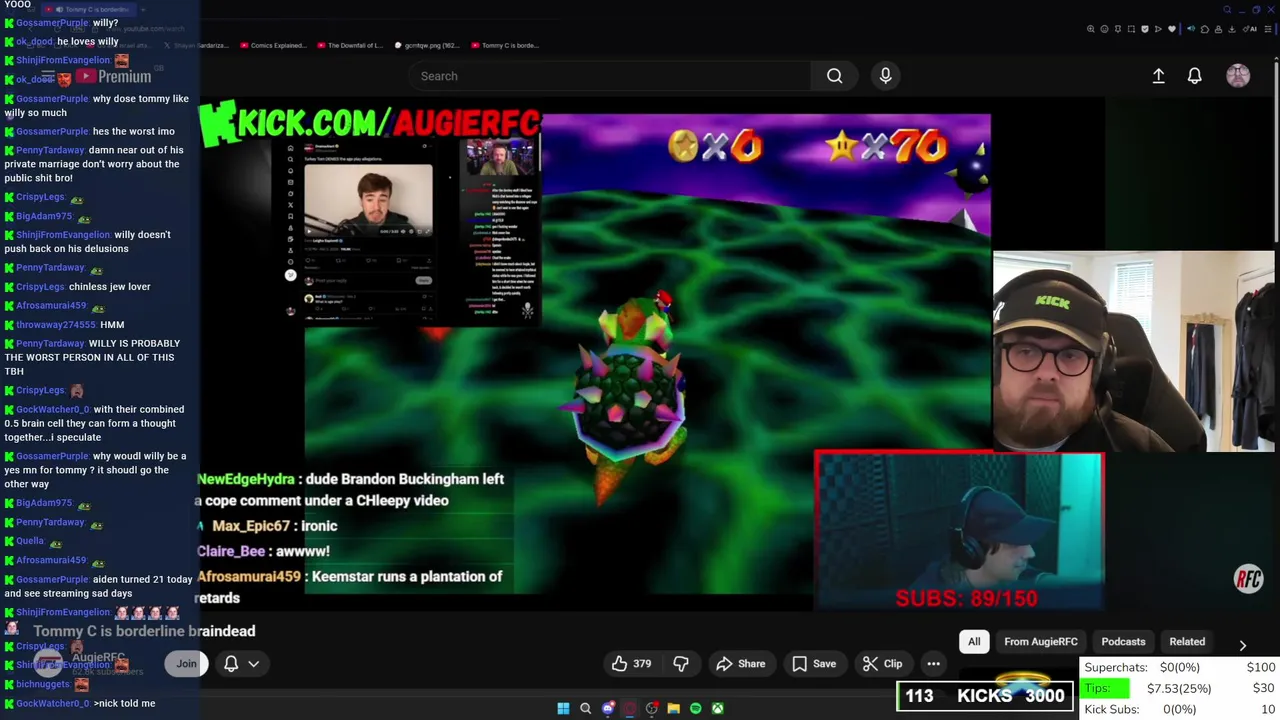The height and width of the screenshot is (720, 1280).
Task: Like the video with 379 likes
Action: pyautogui.click(x=631, y=663)
